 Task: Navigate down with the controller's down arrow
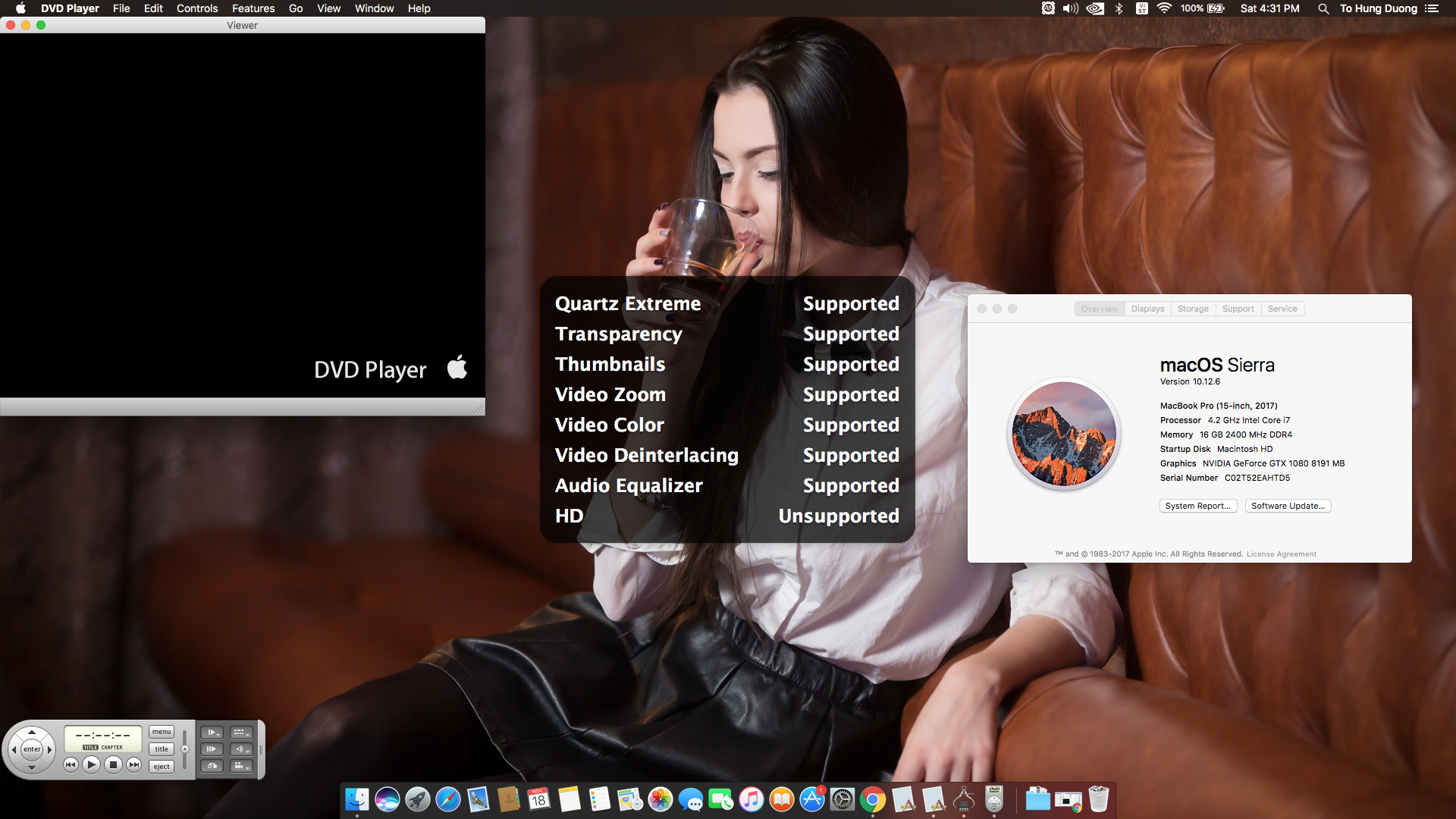pyautogui.click(x=32, y=767)
